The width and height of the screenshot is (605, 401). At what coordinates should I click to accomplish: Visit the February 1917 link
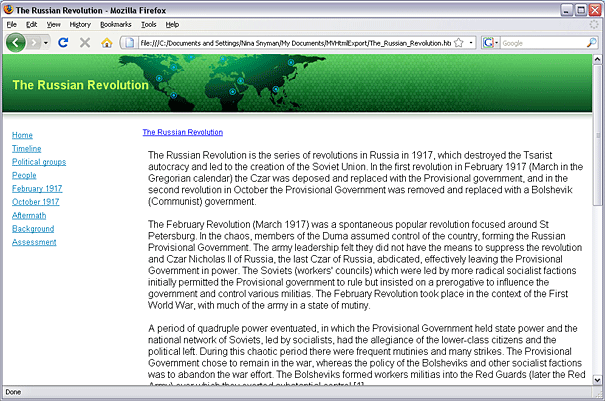click(x=37, y=188)
